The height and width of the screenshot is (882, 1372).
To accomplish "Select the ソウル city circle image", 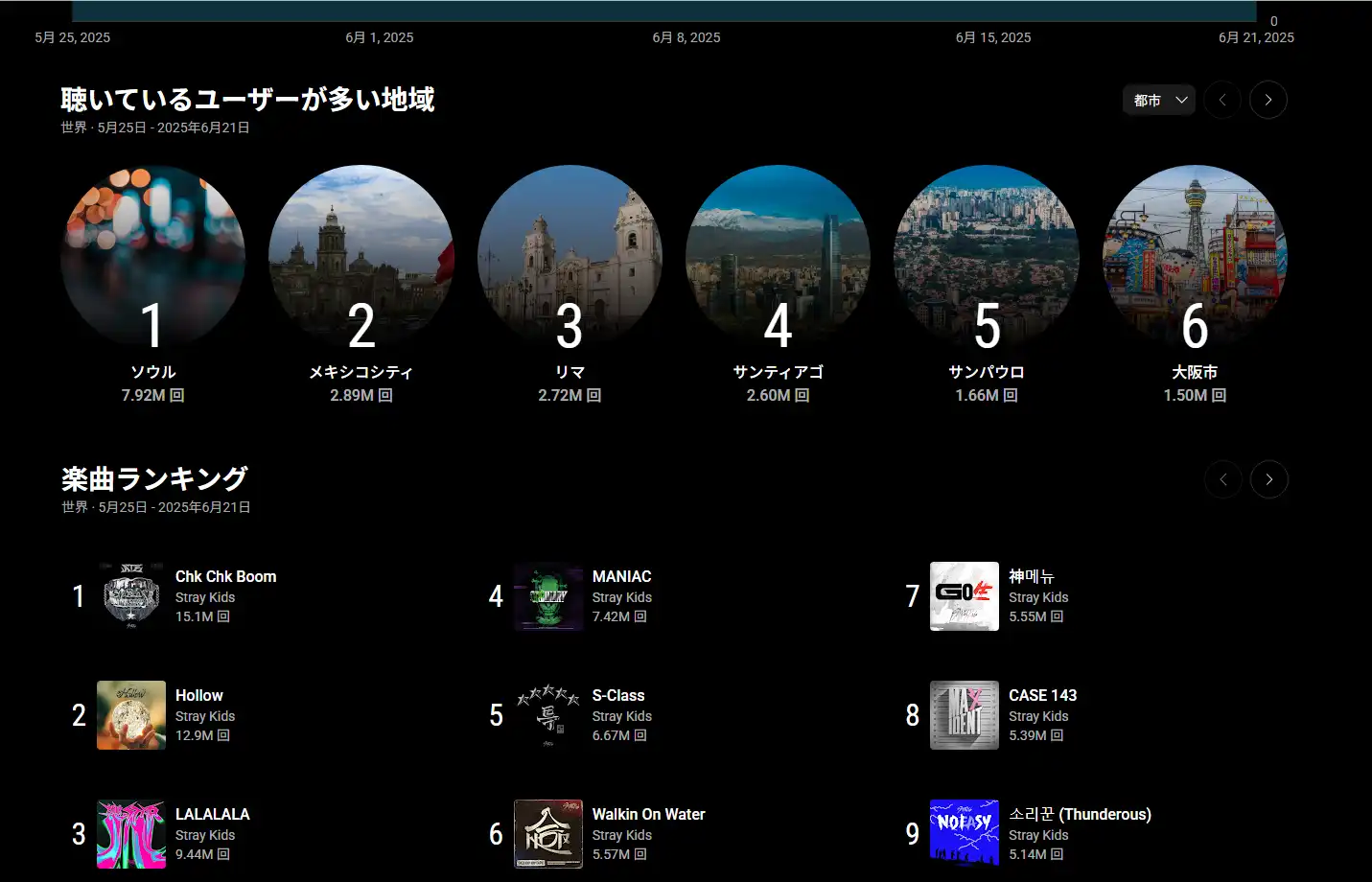I will [152, 257].
